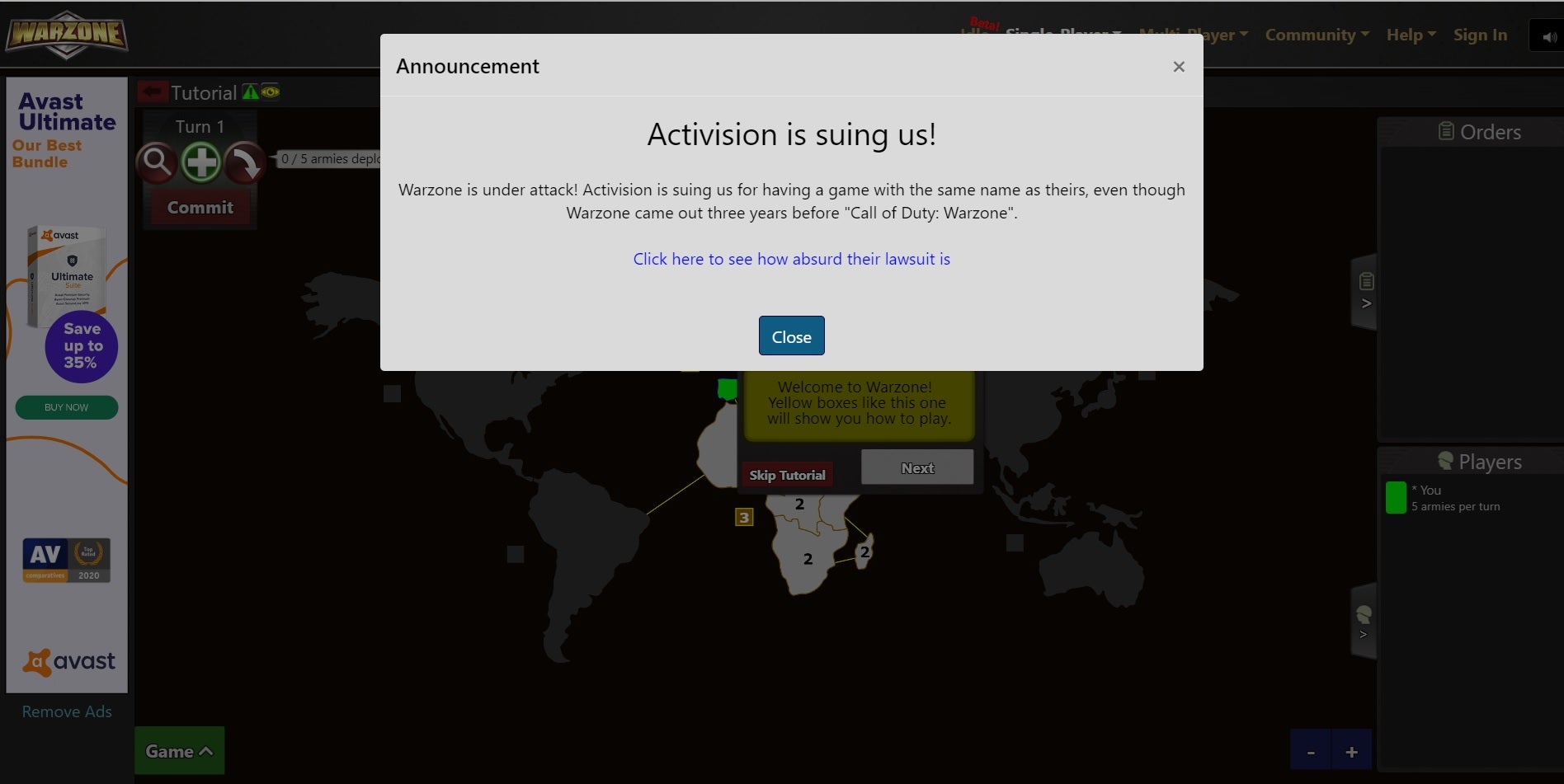1564x784 pixels.
Task: Click the Warzone logo
Action: pos(67,35)
